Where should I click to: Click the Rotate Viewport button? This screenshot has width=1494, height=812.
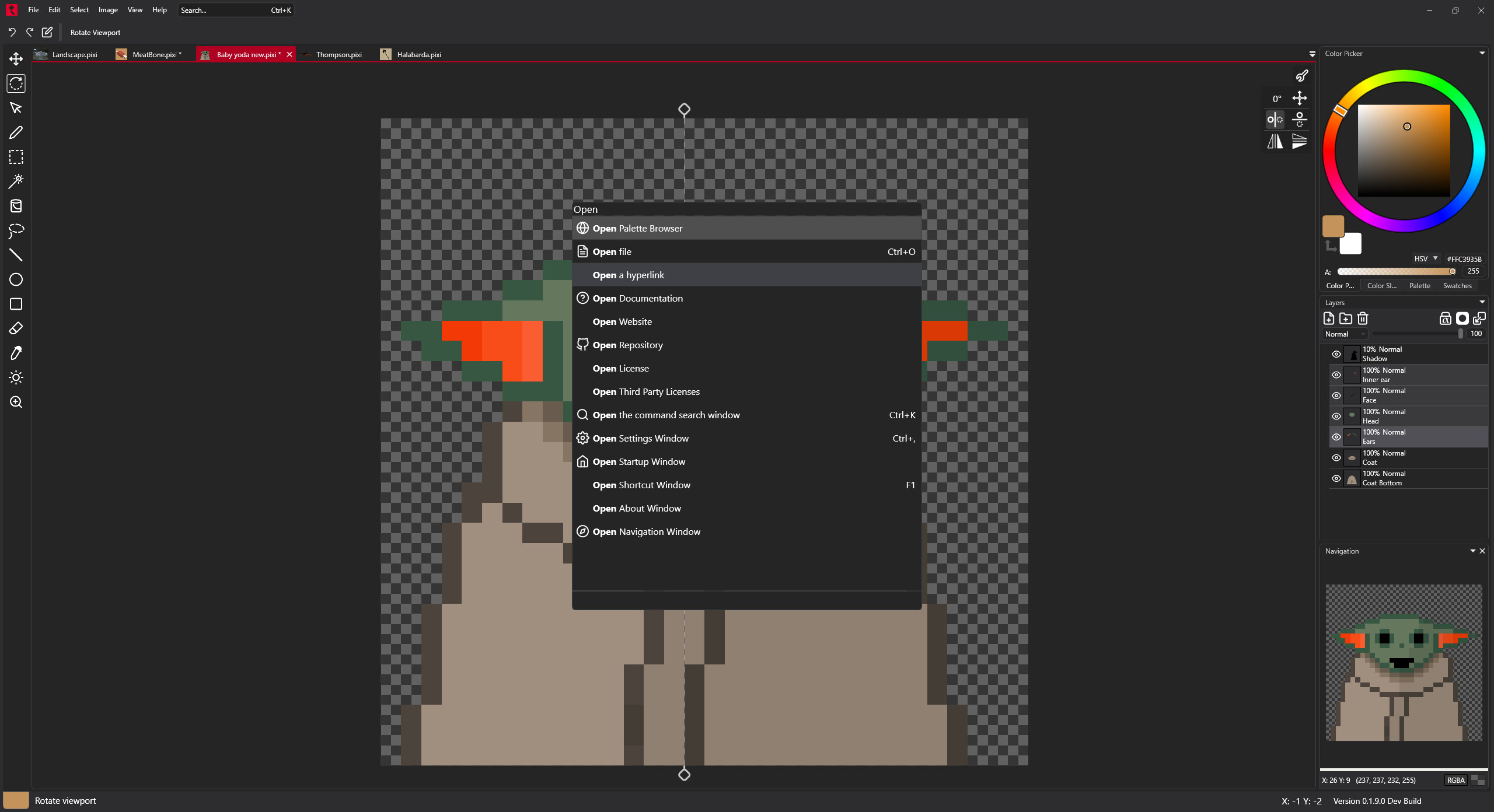(95, 32)
